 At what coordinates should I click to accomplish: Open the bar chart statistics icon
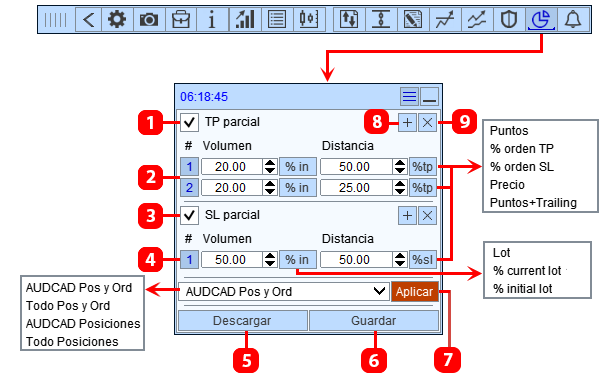click(x=245, y=19)
